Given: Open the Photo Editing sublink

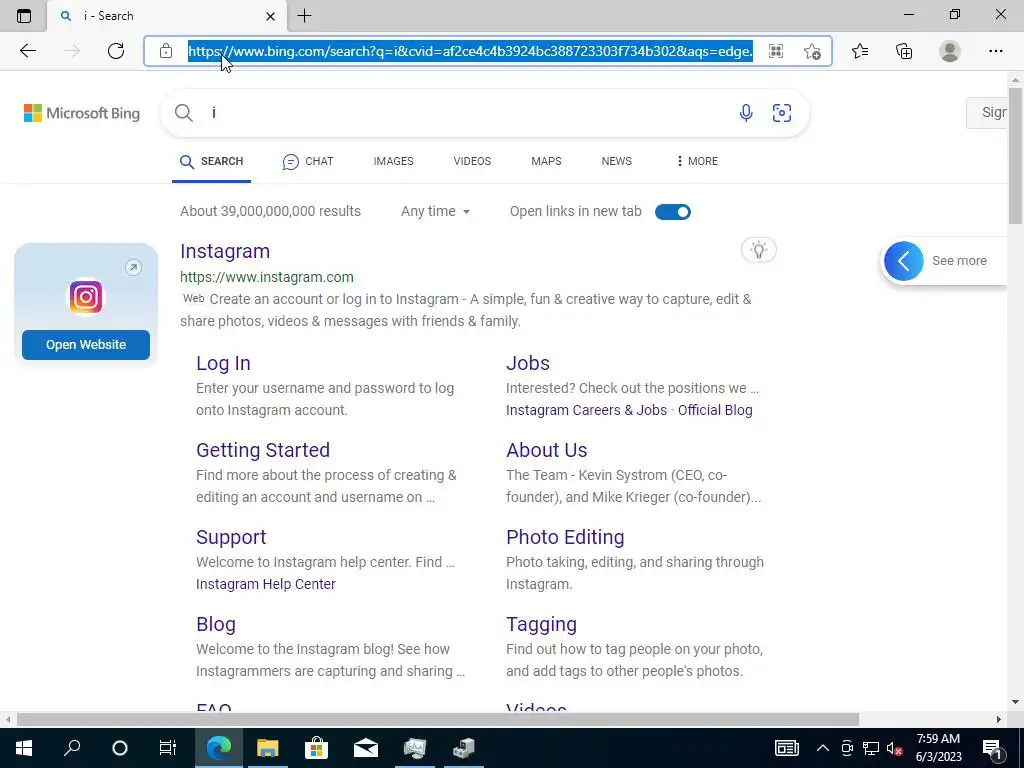Looking at the screenshot, I should 565,537.
